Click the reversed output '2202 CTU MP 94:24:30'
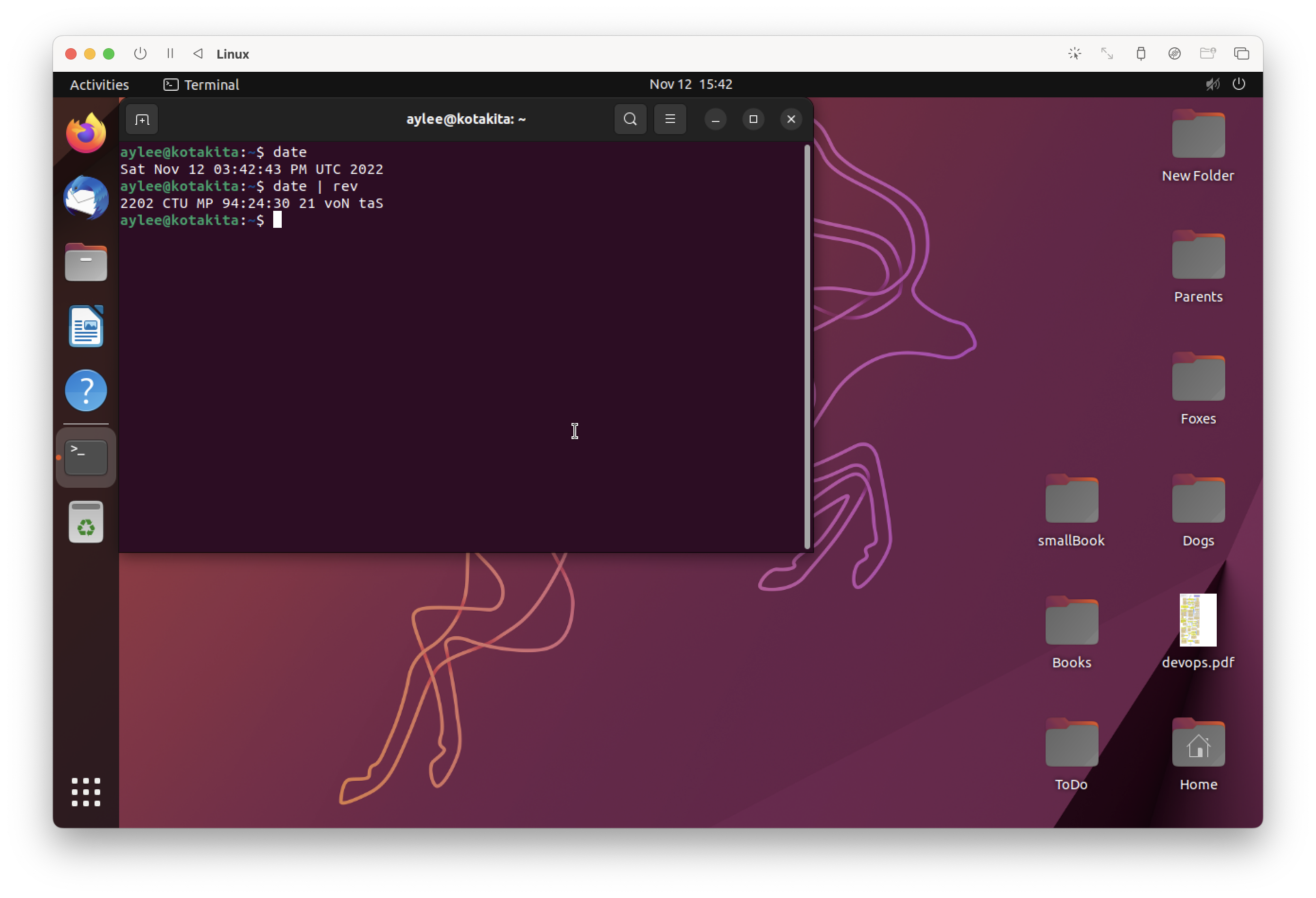1316x898 pixels. click(x=205, y=203)
